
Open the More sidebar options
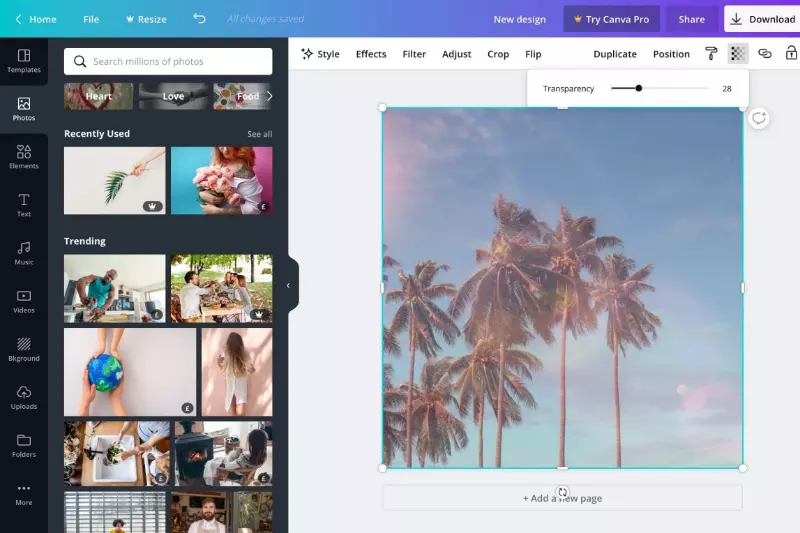click(24, 494)
